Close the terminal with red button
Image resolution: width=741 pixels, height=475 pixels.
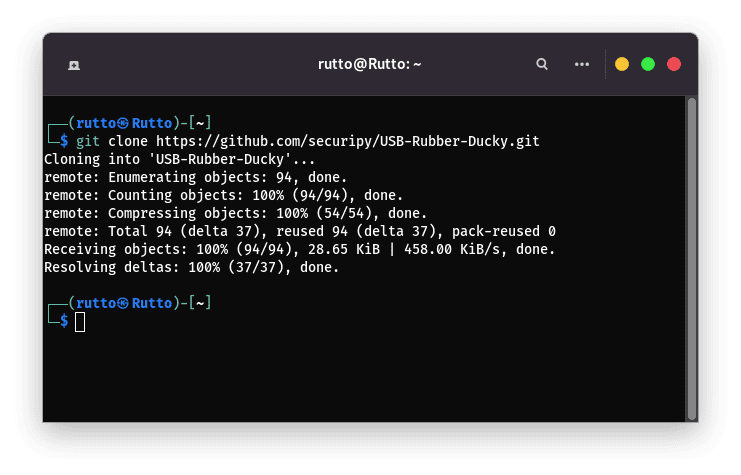674,64
